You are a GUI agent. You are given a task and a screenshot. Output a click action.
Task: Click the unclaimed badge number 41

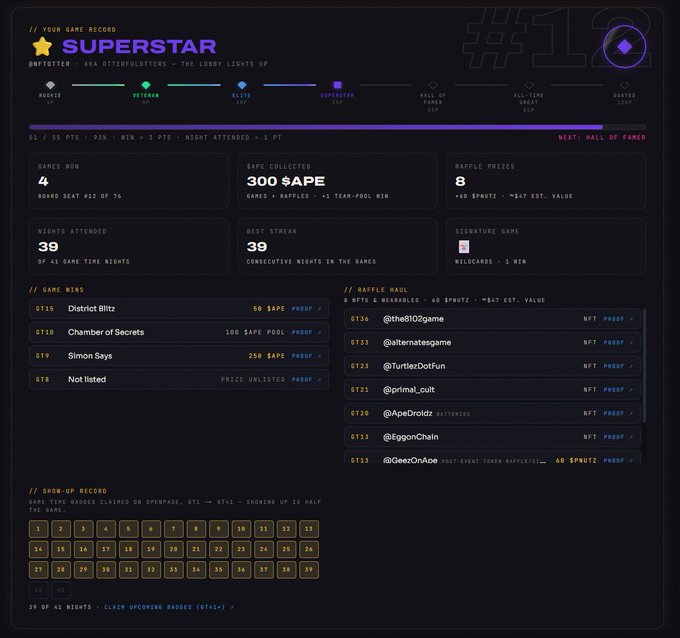click(61, 590)
